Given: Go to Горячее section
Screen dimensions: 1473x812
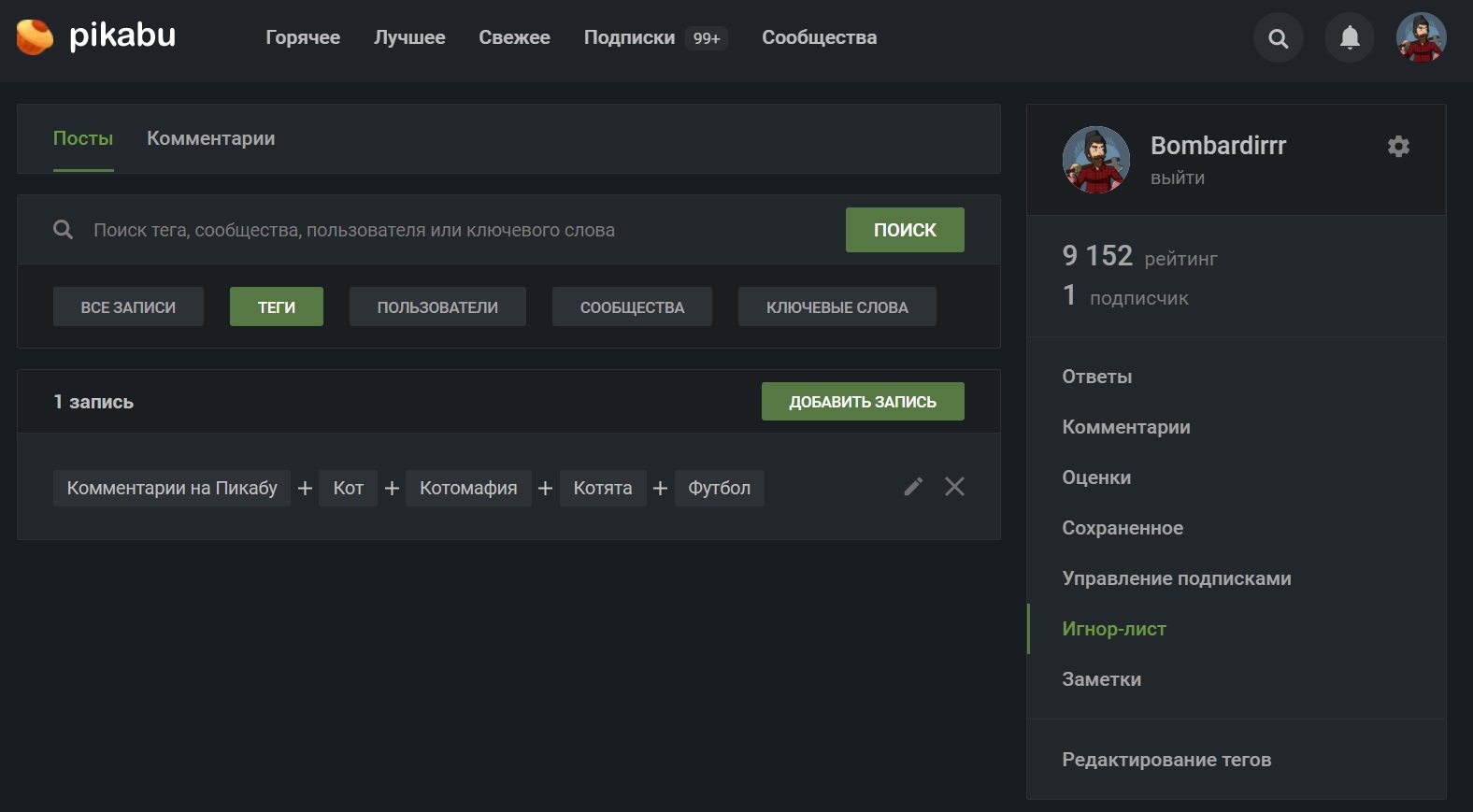Looking at the screenshot, I should 303,37.
